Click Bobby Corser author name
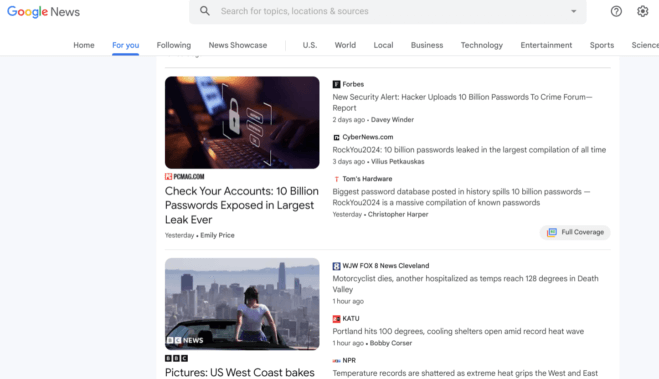659x379 pixels. 391,343
